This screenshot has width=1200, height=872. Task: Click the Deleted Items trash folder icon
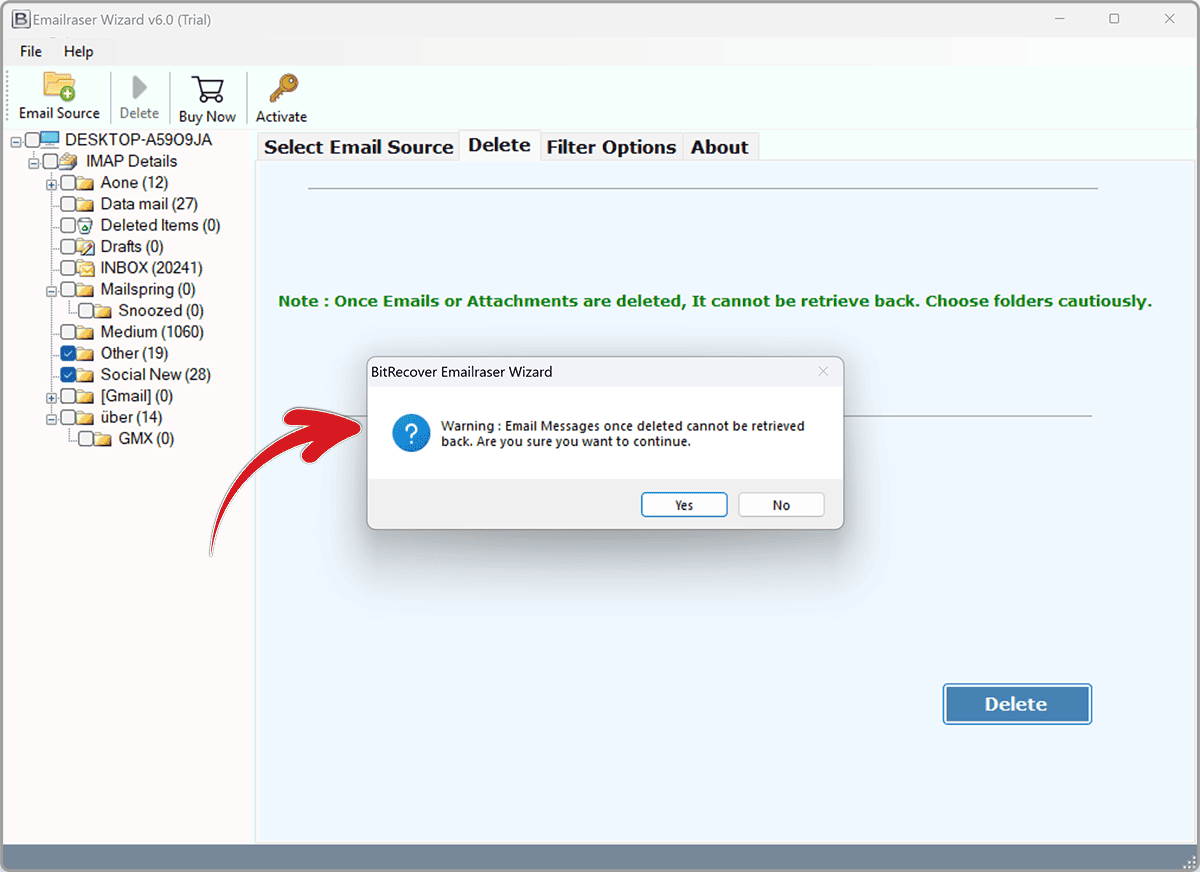(x=87, y=225)
